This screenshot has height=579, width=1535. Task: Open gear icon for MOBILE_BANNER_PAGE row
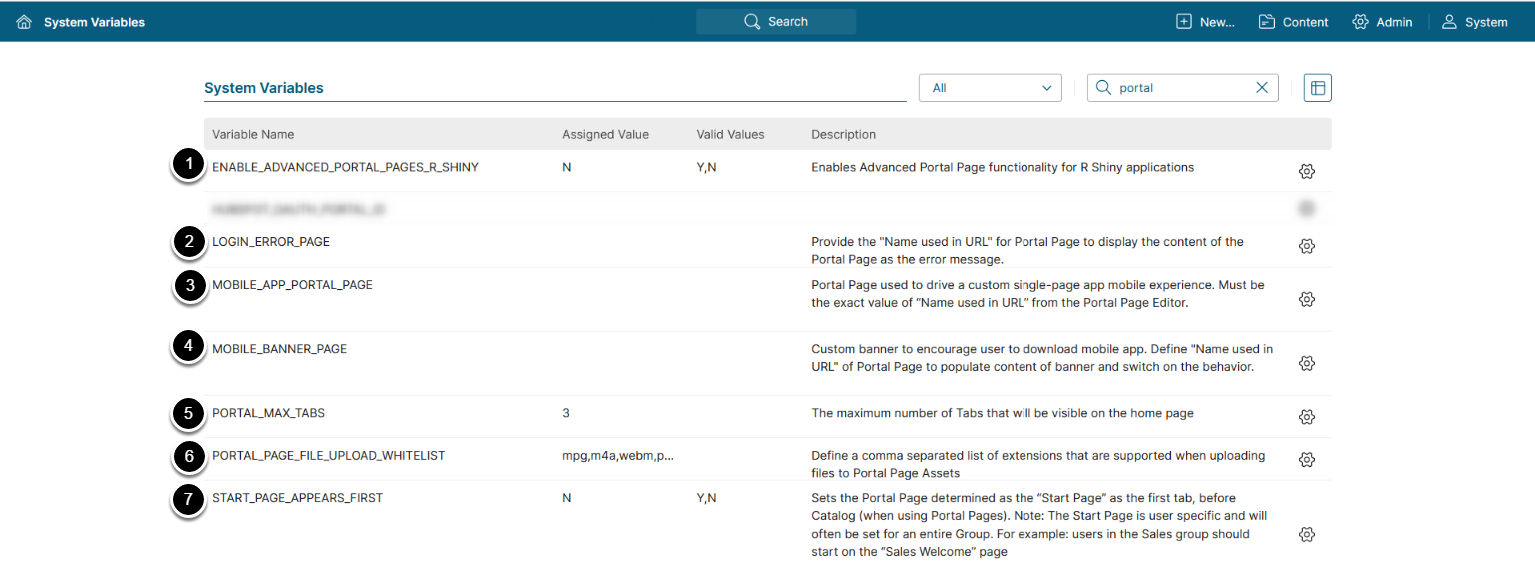point(1306,363)
